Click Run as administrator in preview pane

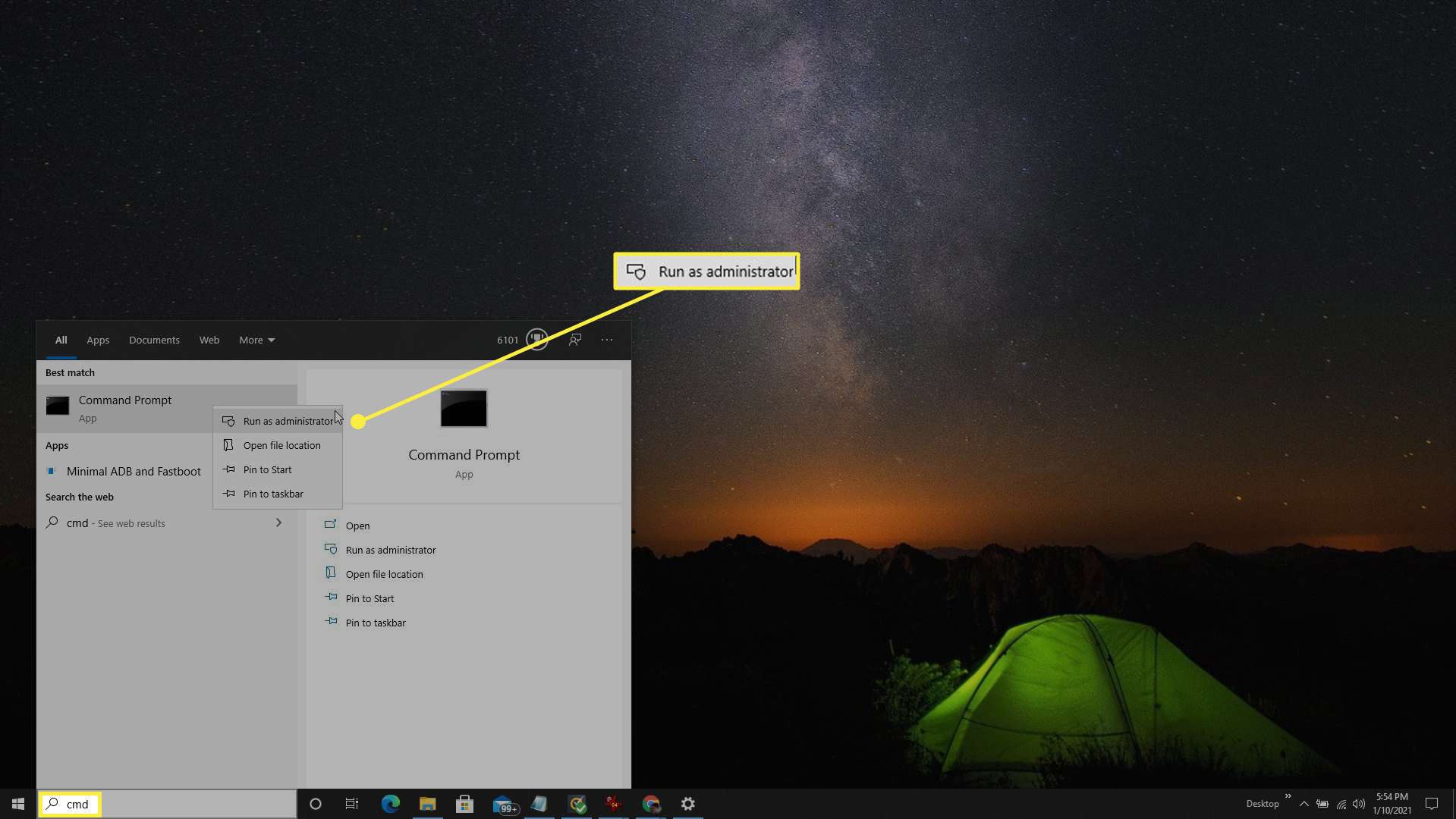[x=390, y=550]
